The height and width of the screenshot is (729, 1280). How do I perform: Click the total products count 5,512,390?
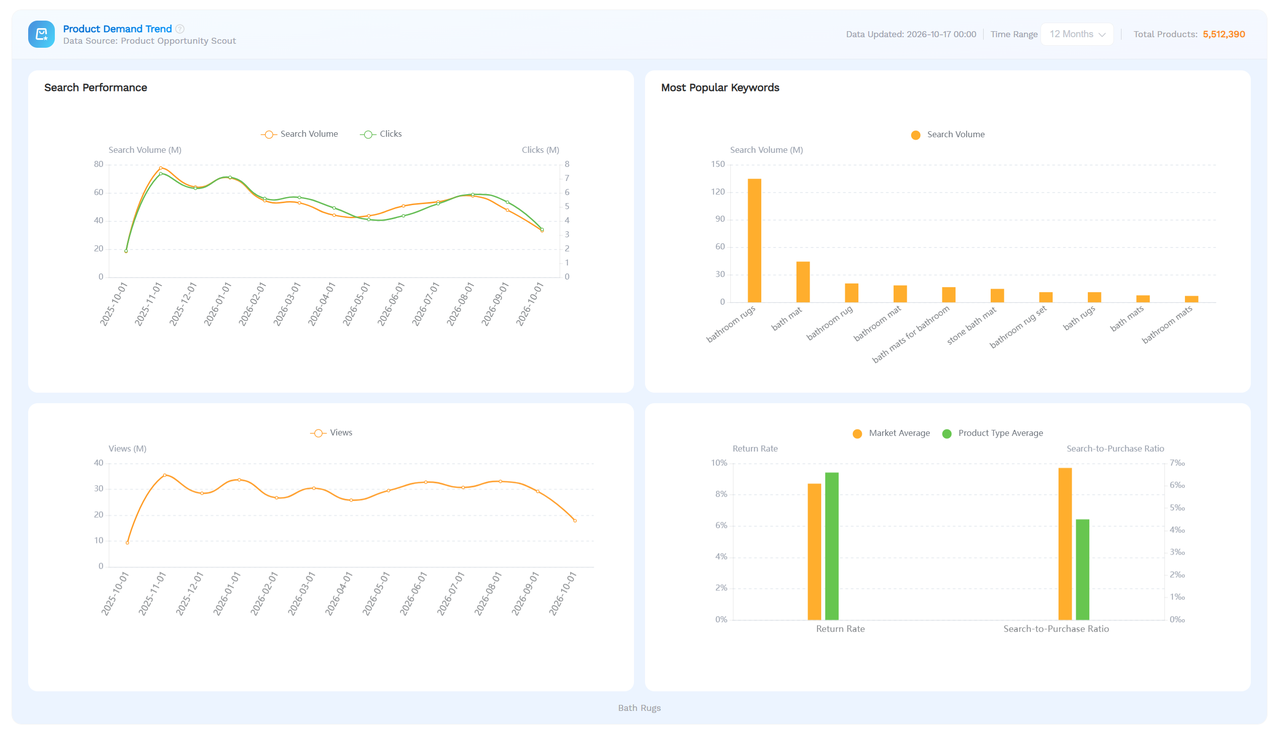1224,34
